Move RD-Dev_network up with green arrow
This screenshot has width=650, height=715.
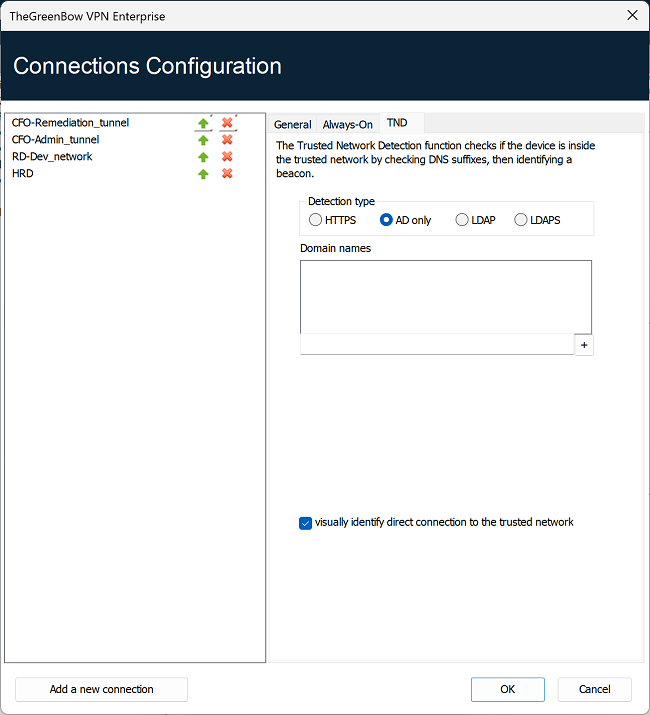(203, 157)
